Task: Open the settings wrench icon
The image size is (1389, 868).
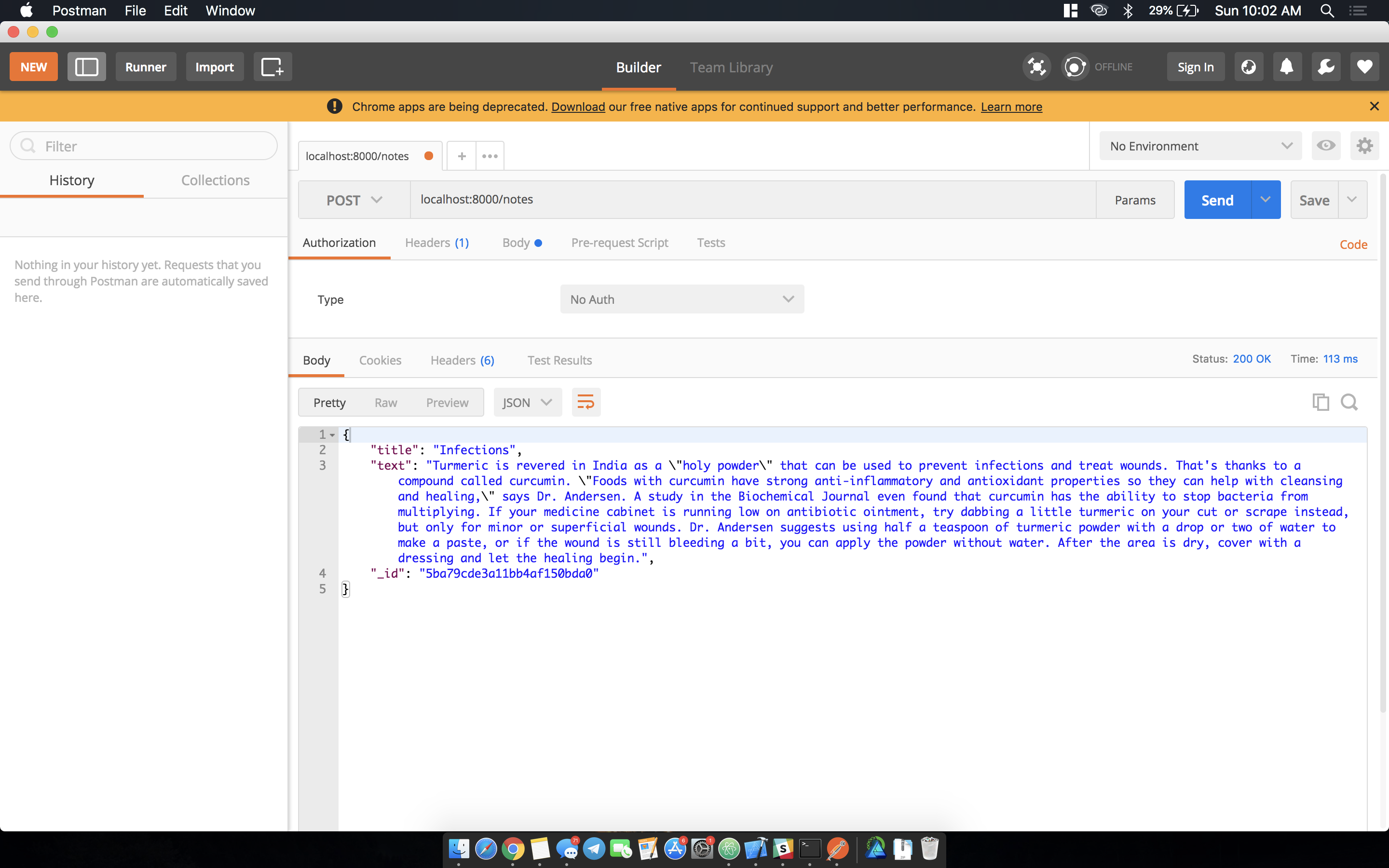Action: coord(1326,67)
